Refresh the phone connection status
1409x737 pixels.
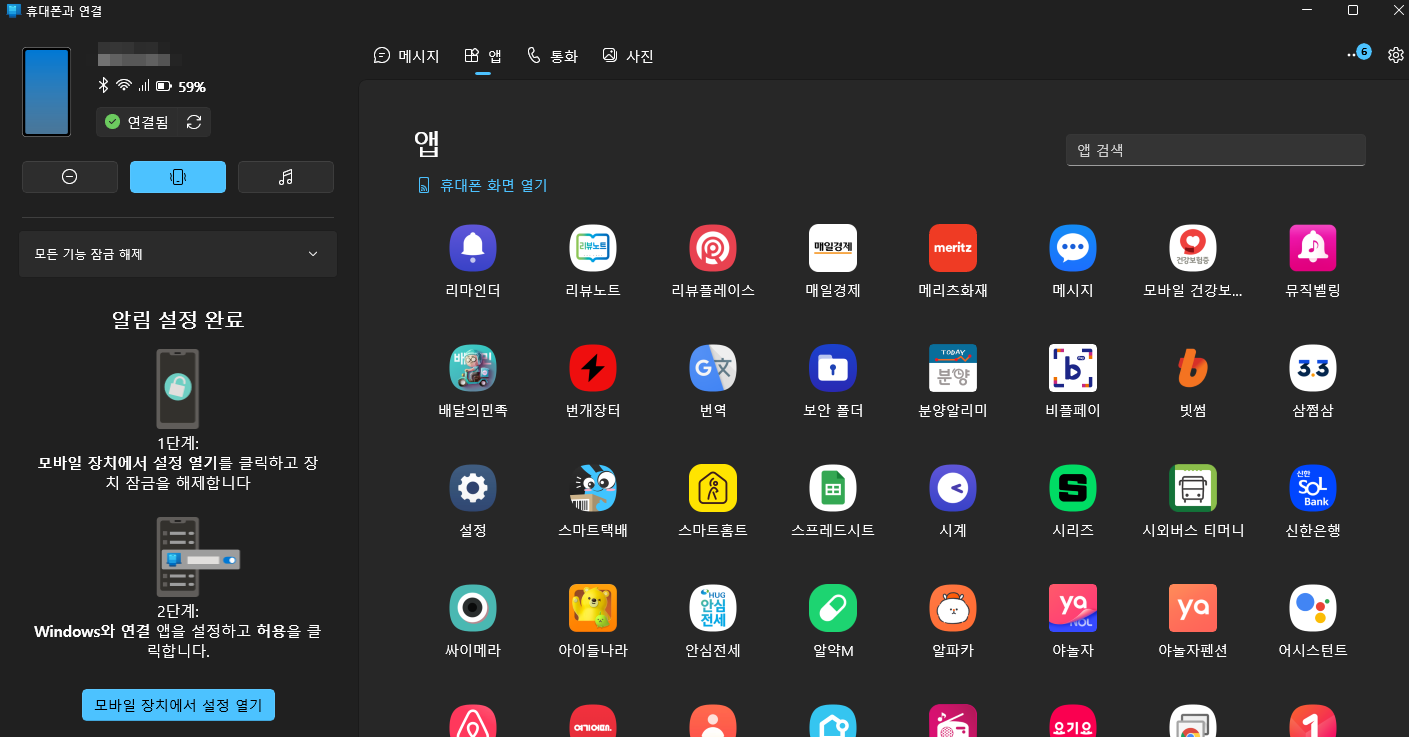(194, 122)
